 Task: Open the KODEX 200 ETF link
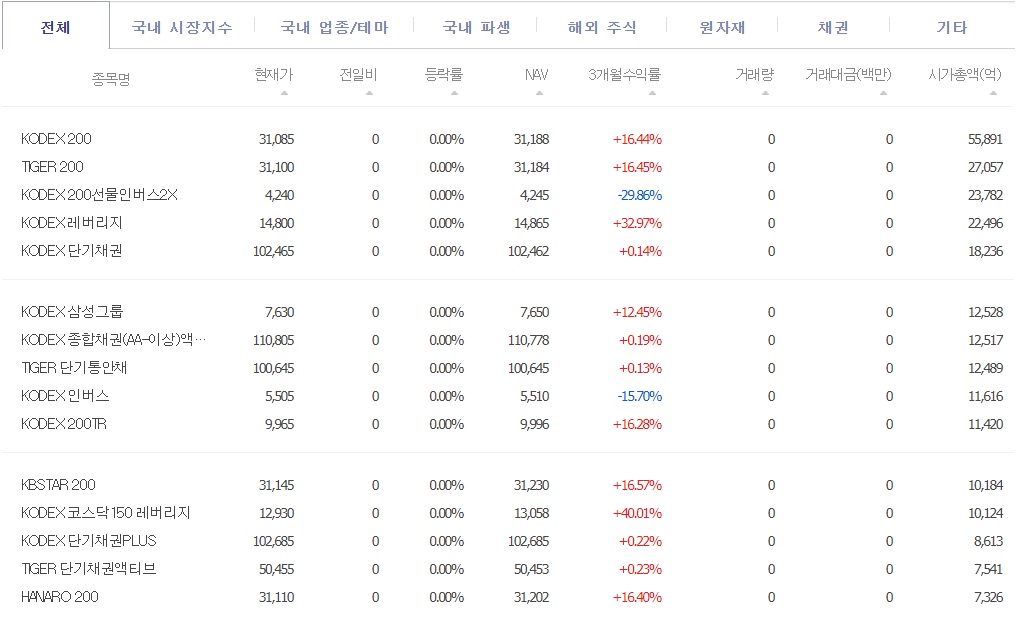56,139
